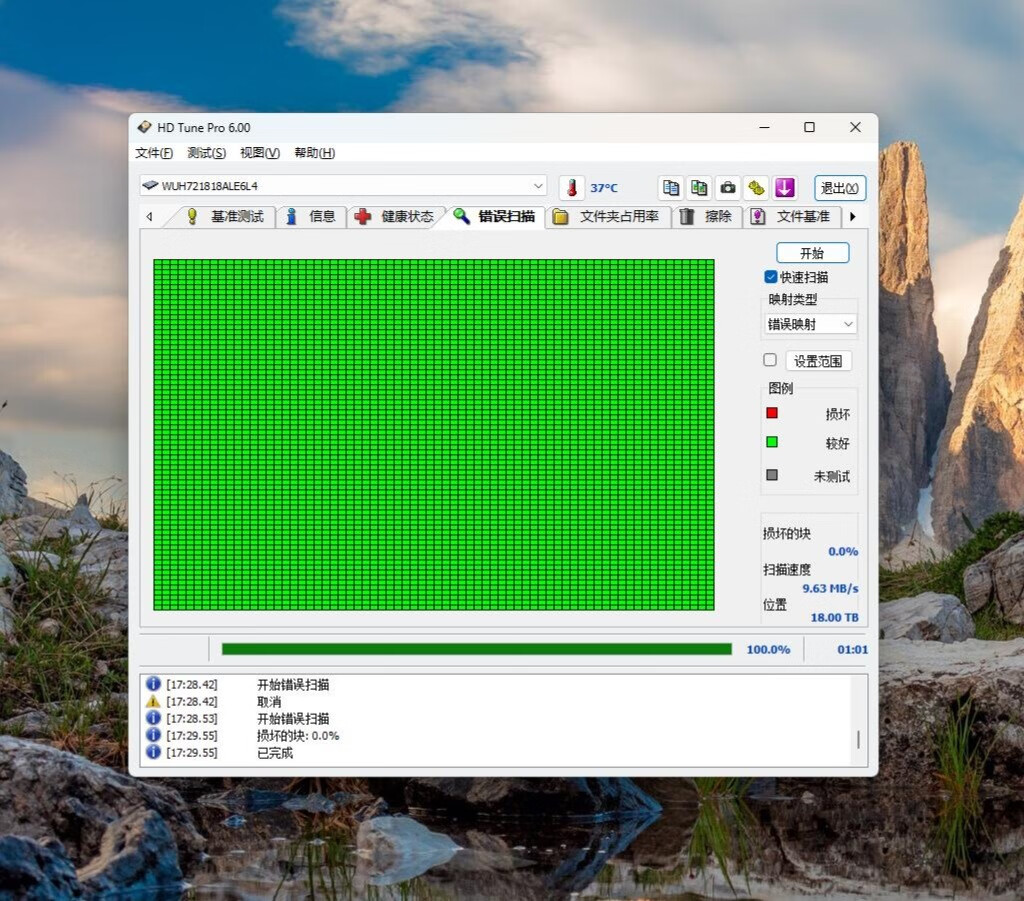Click the info icon of the first 17:28.42 log entry
This screenshot has height=901, width=1024.
tap(153, 684)
